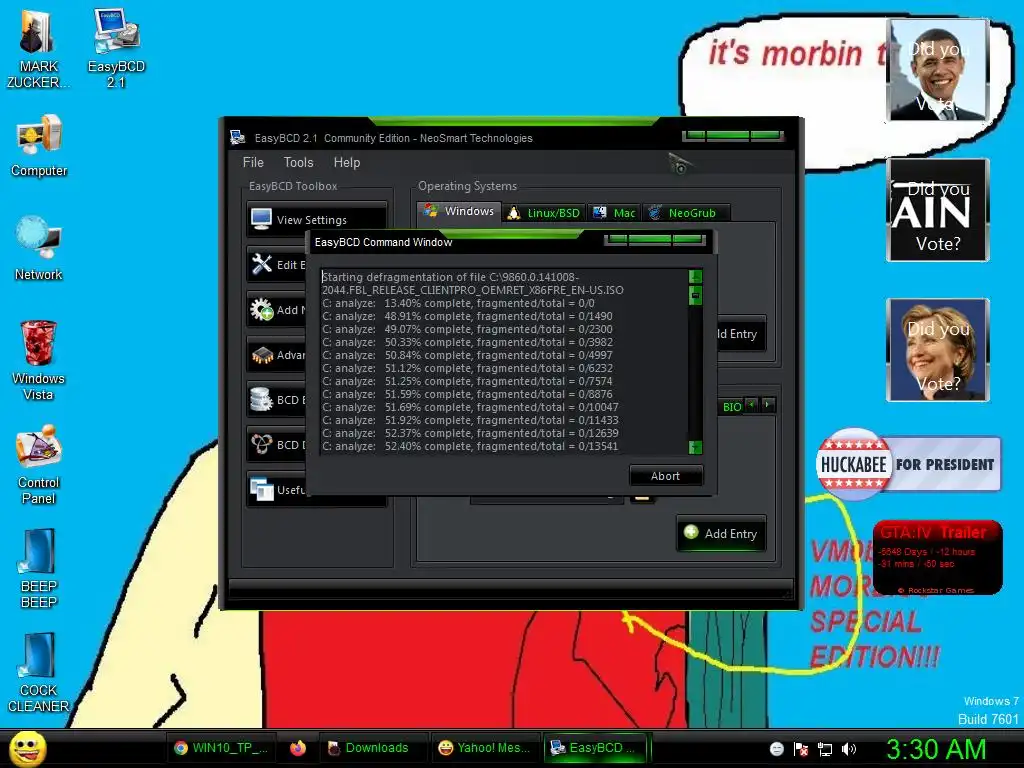Screen dimensions: 1024x768
Task: Click the Useful Utilities icon
Action: coord(262,489)
